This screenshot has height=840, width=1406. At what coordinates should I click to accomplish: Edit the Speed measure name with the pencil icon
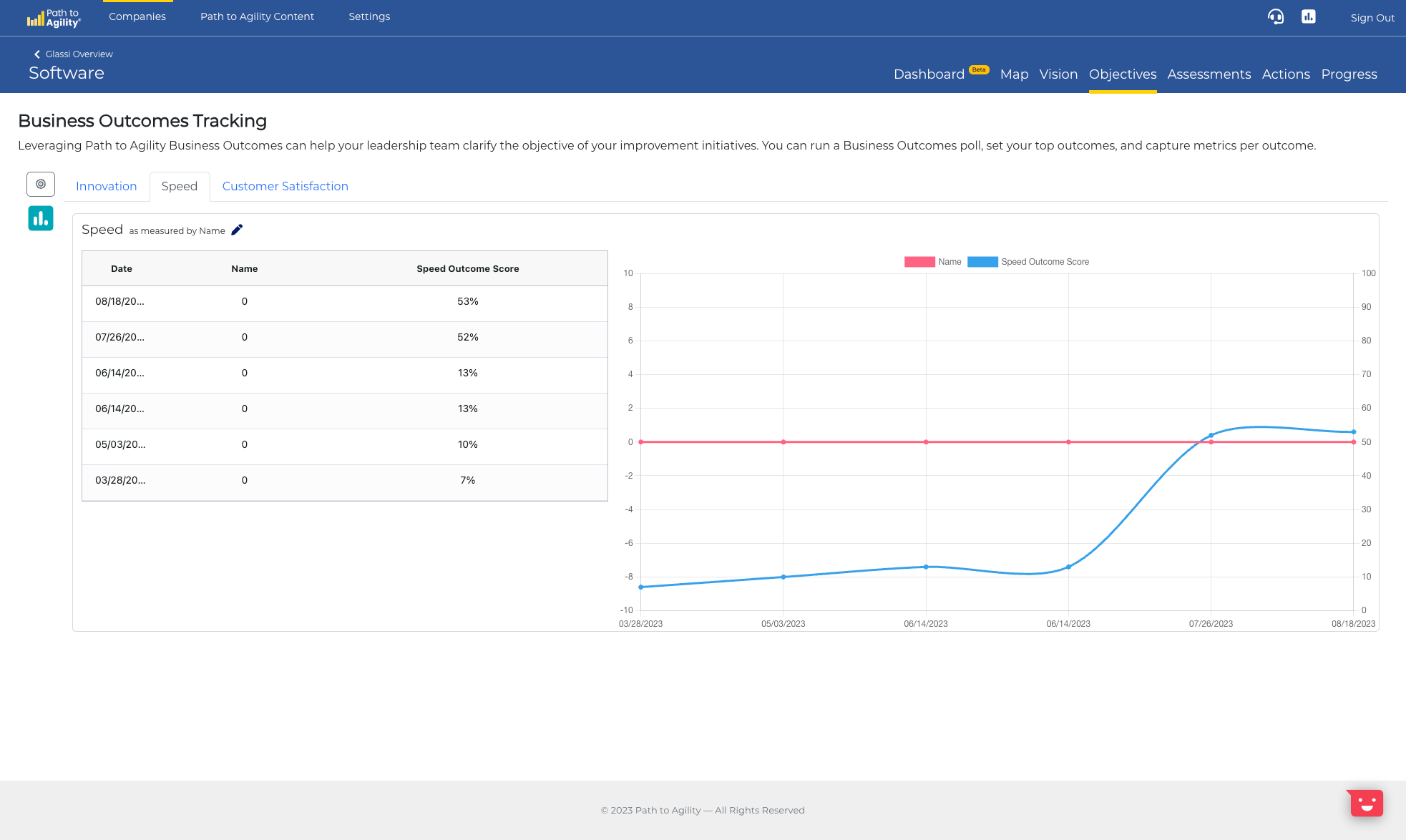[237, 230]
